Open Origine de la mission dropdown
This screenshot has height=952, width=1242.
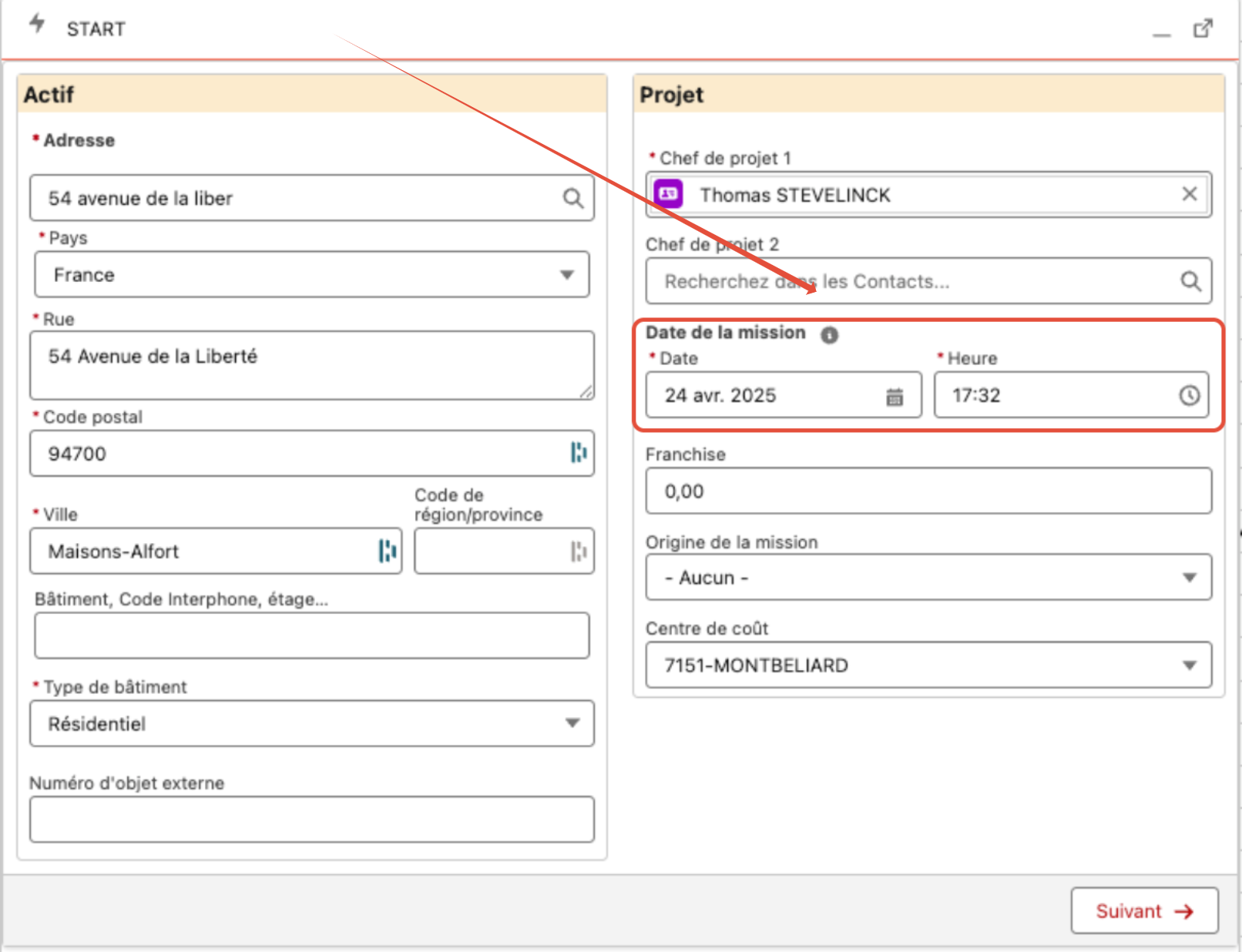[928, 577]
